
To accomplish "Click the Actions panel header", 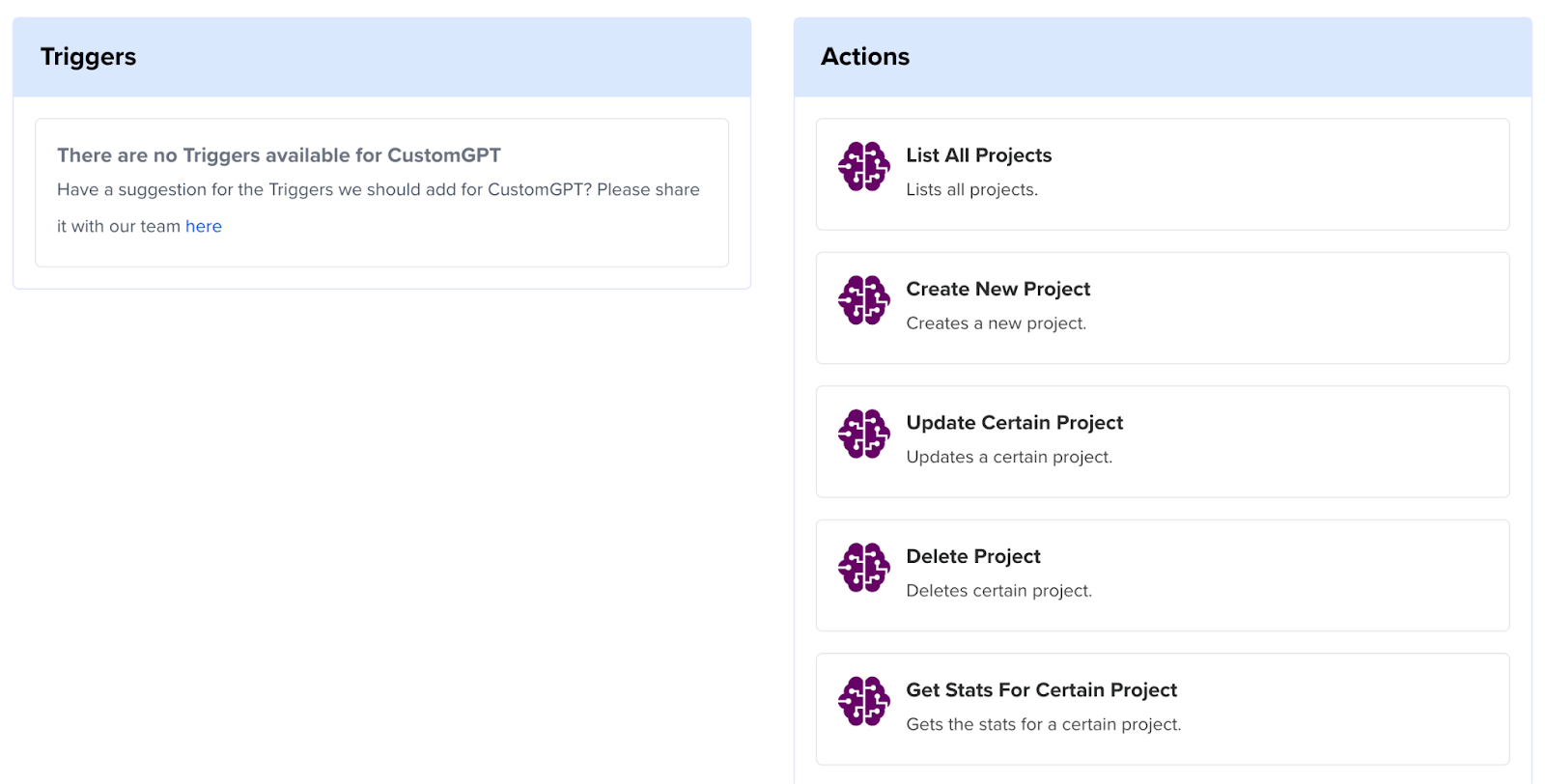I will tap(1163, 57).
